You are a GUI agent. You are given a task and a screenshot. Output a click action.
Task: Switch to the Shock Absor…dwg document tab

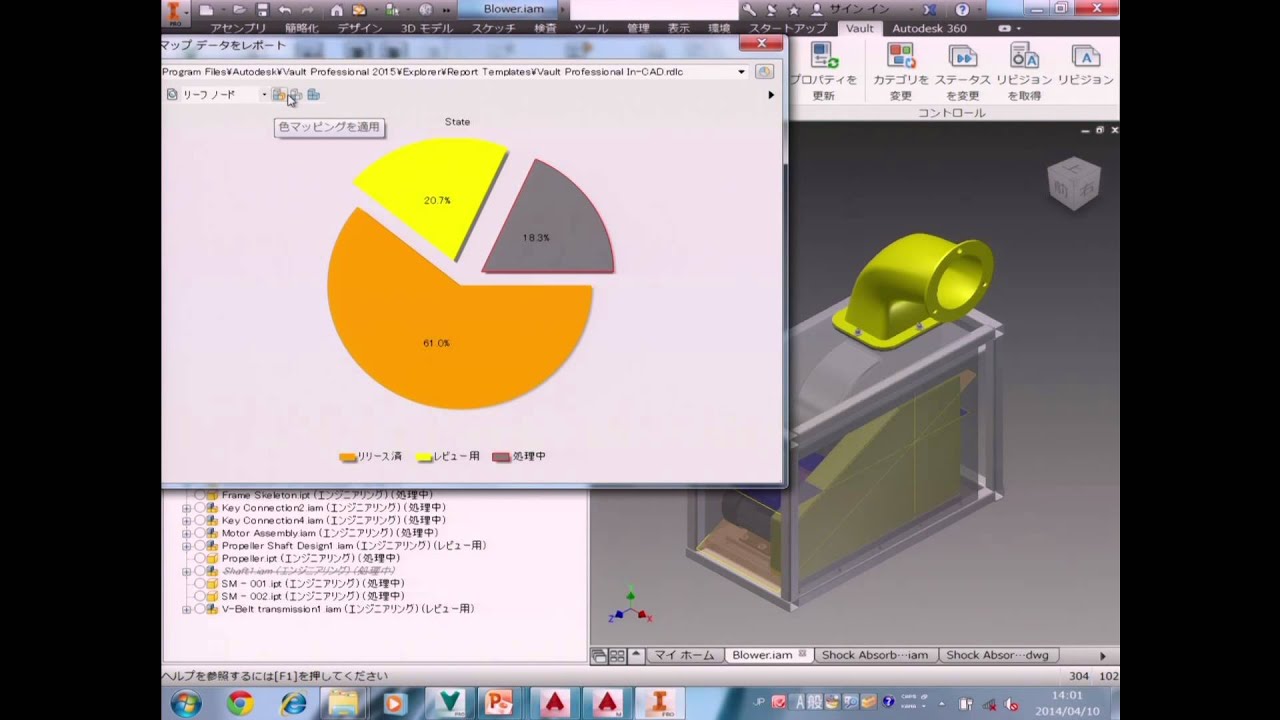pyautogui.click(x=997, y=655)
